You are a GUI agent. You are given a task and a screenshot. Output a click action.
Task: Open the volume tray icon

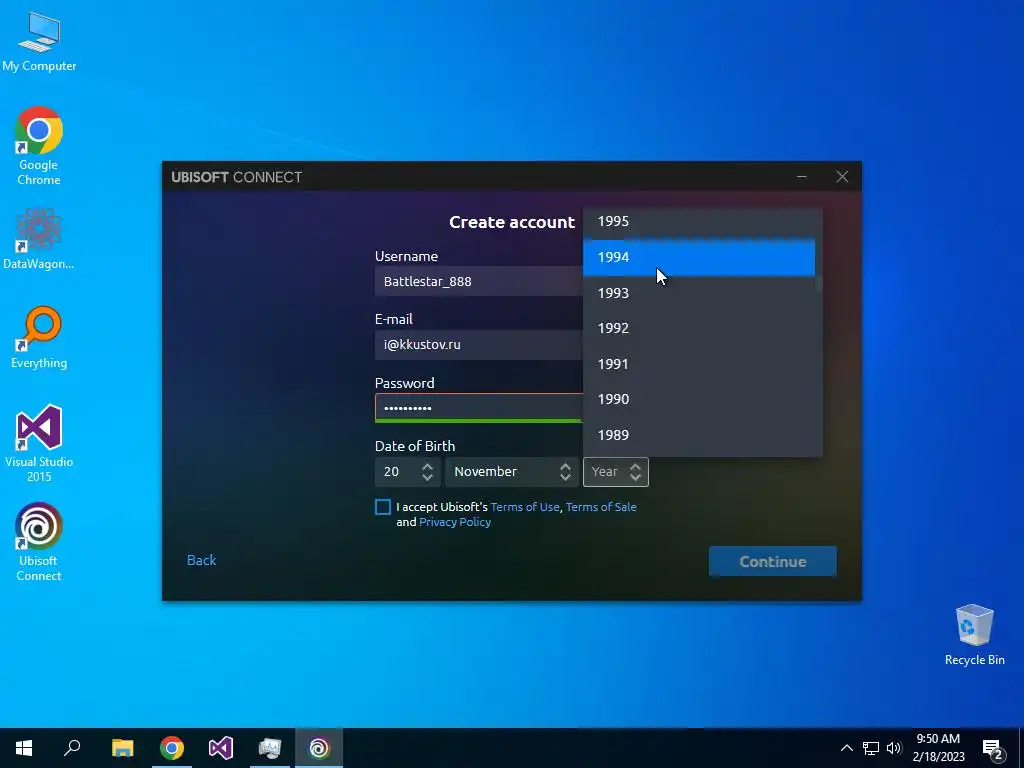click(x=894, y=748)
